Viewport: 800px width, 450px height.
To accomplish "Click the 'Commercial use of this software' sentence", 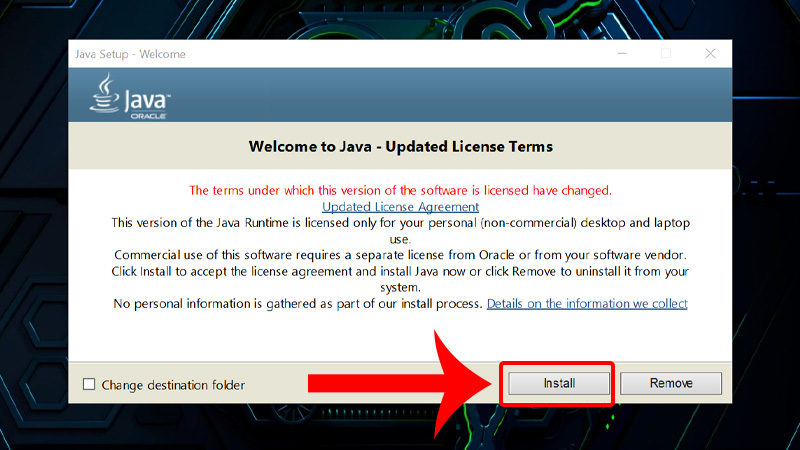I will [401, 255].
